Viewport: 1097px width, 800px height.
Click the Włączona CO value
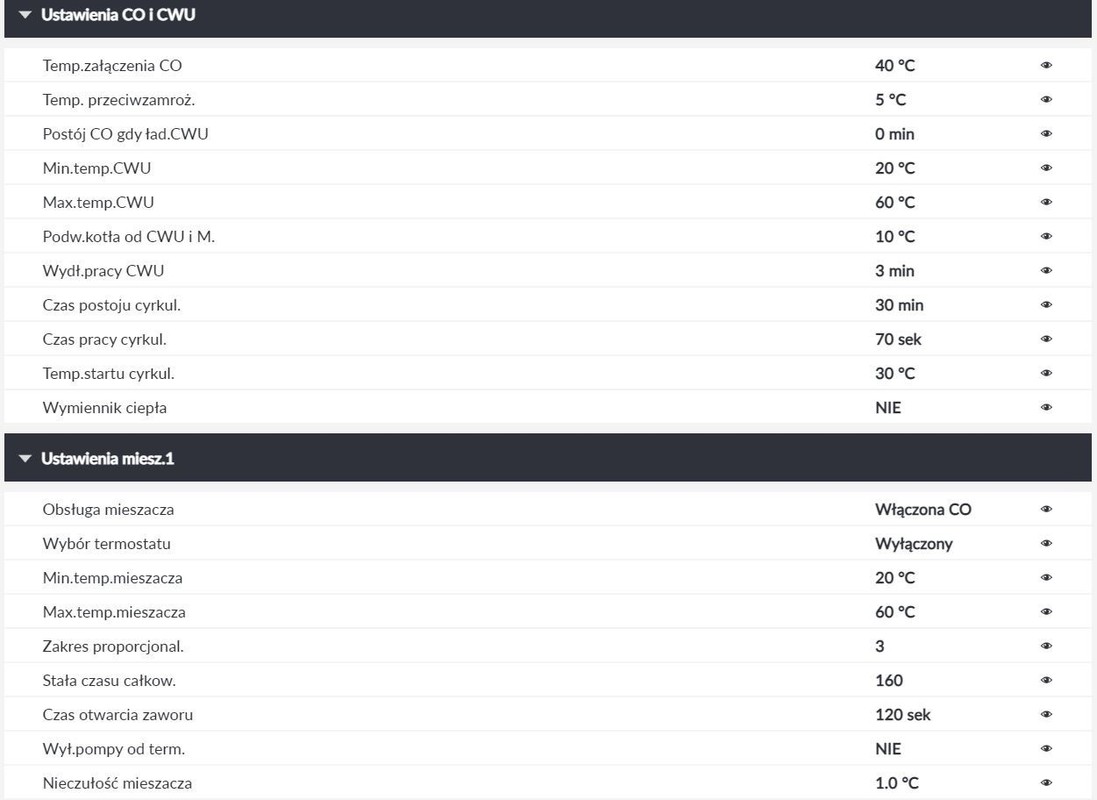point(923,510)
